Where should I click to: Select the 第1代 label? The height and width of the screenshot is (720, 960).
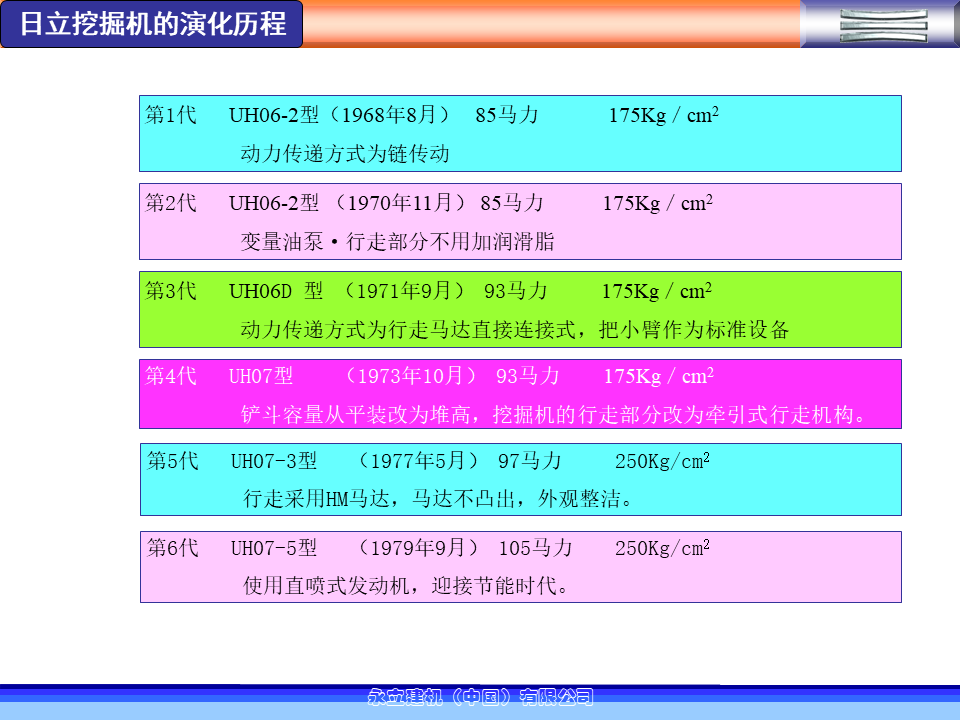pos(171,115)
